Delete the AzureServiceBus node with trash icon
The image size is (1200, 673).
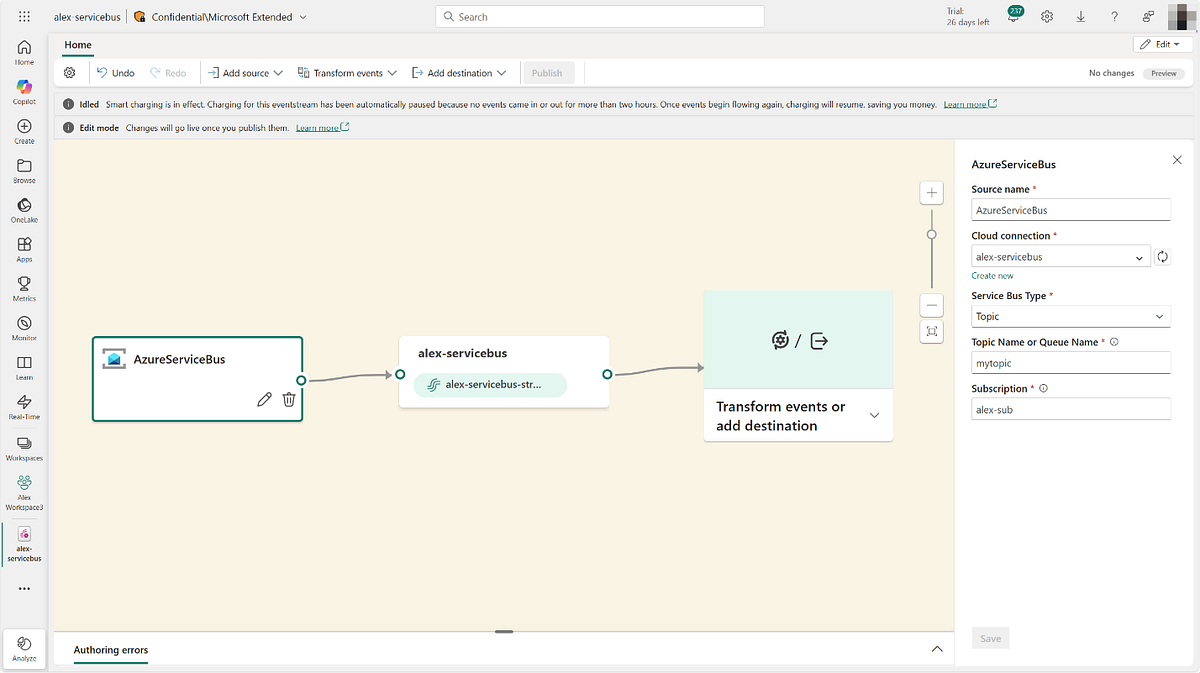(289, 400)
